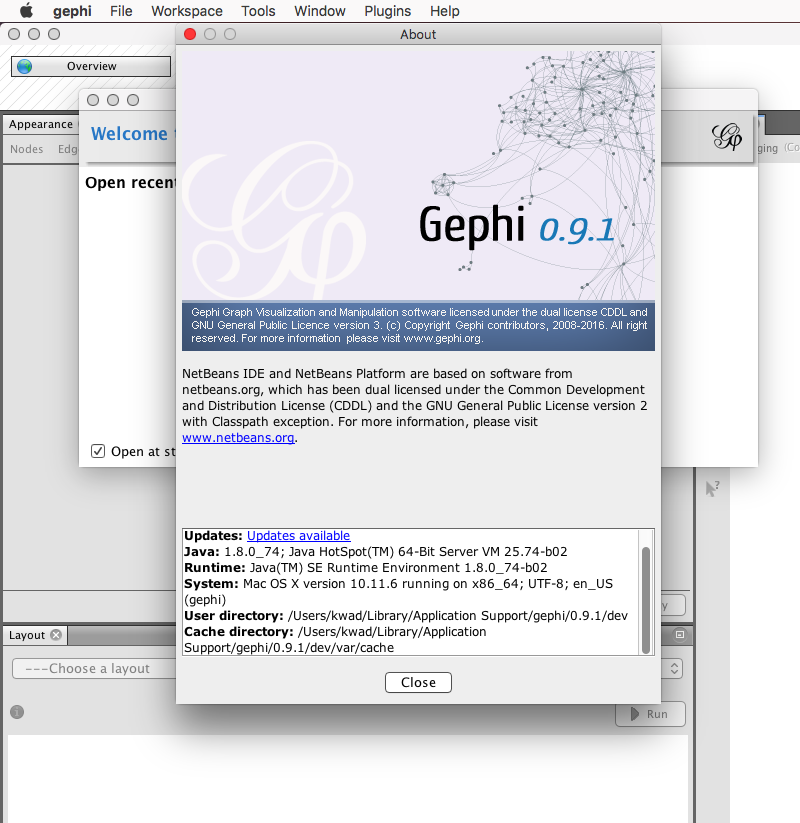Click the Gephi license copyright banner
800x823 pixels.
click(x=418, y=325)
